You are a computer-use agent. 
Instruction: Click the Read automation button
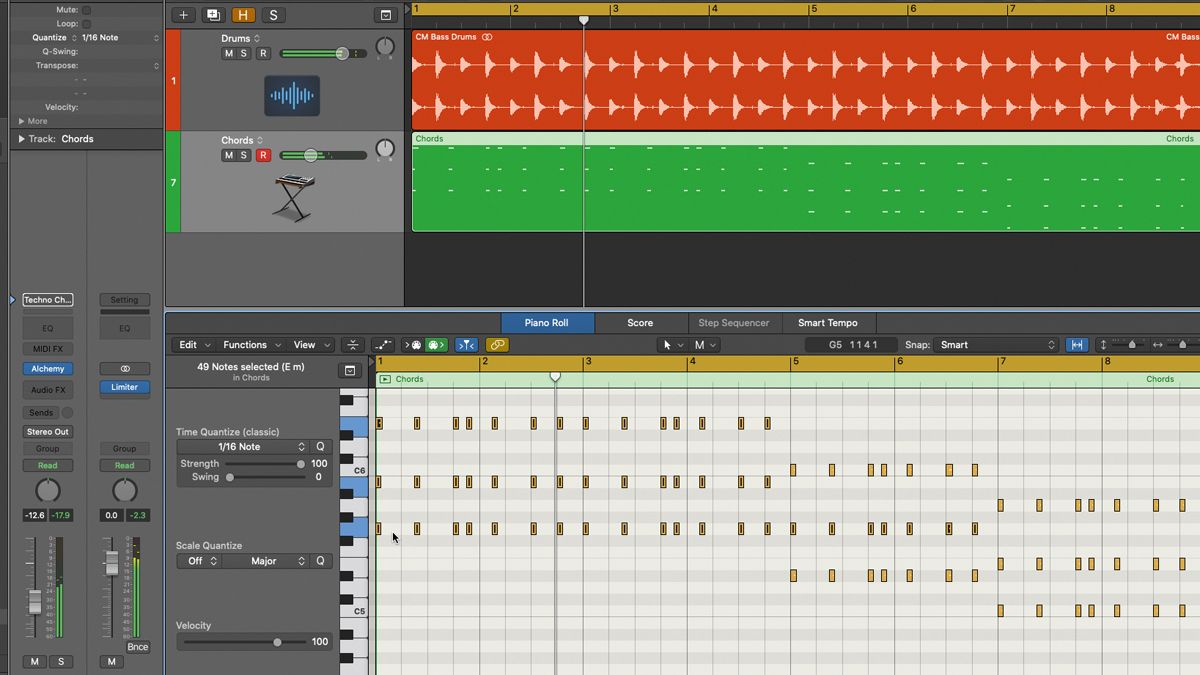coord(47,465)
